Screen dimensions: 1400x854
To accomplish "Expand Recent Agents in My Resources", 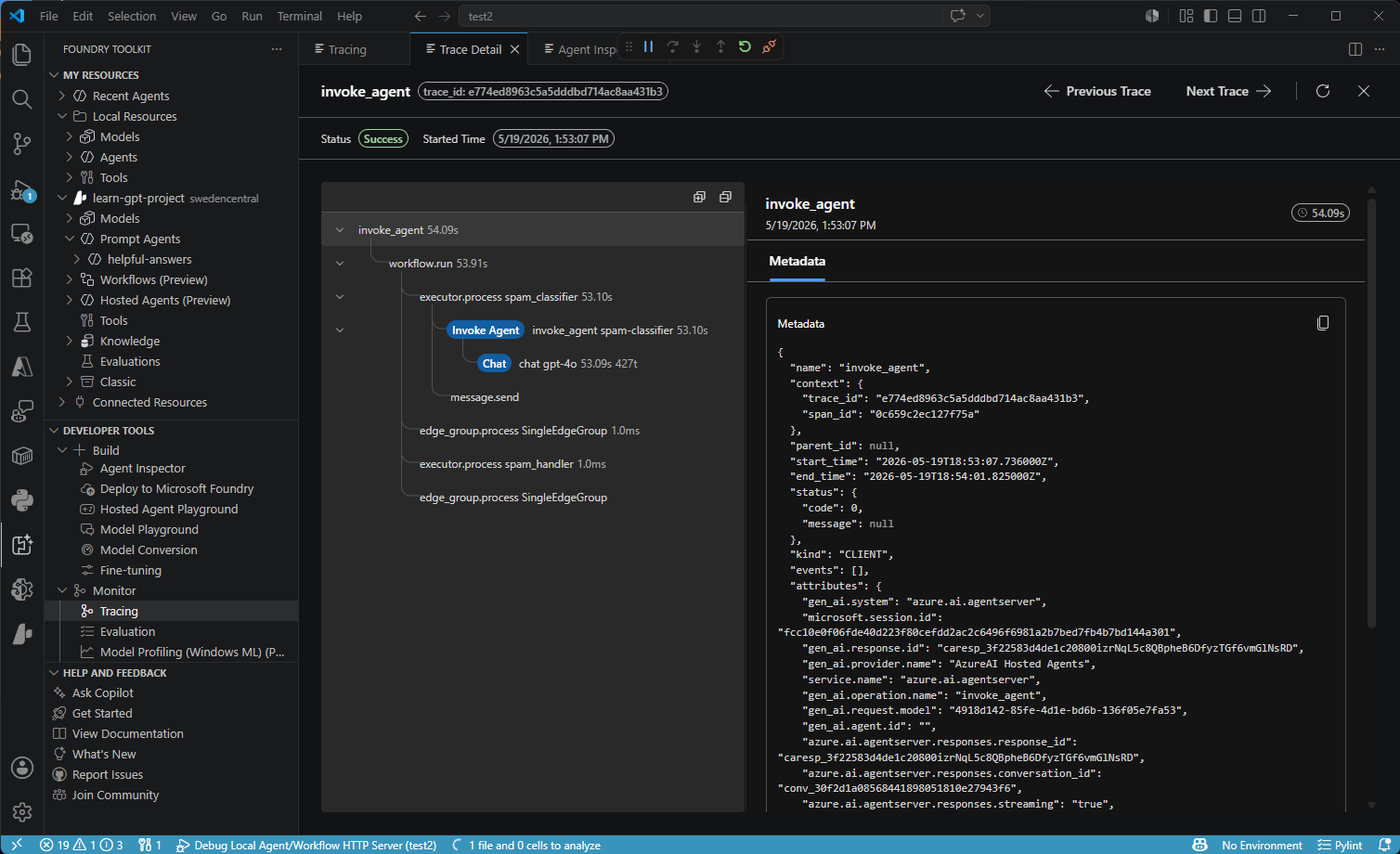I will (x=62, y=96).
